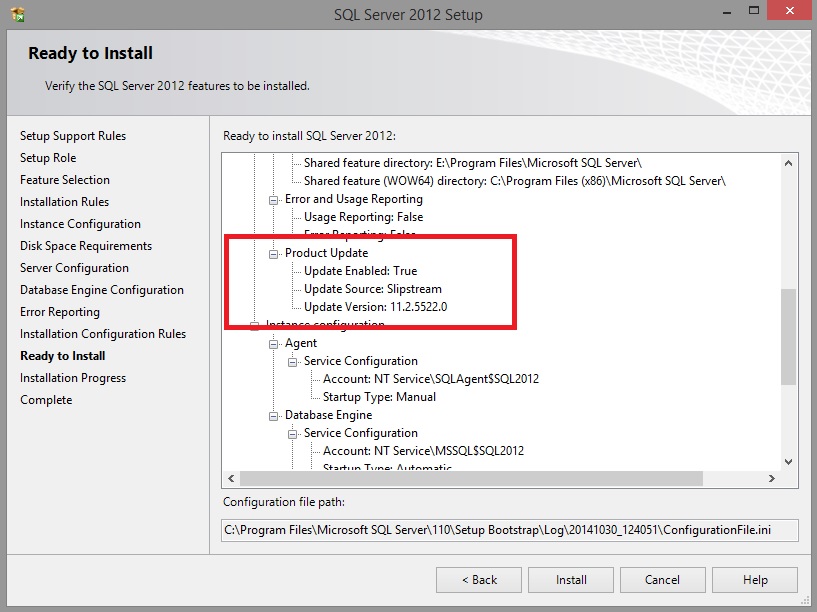Select Installation Configuration Rules step
The width and height of the screenshot is (817, 612).
tap(103, 334)
